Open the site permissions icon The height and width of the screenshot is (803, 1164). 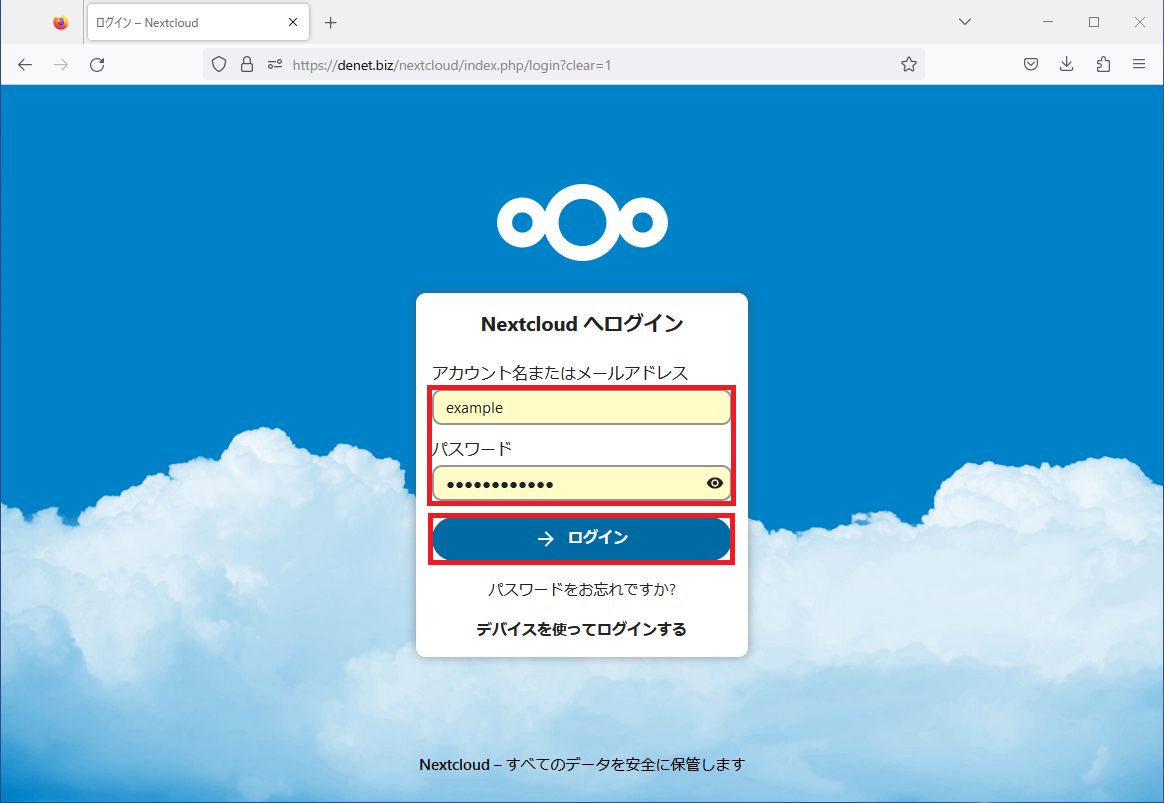[275, 65]
